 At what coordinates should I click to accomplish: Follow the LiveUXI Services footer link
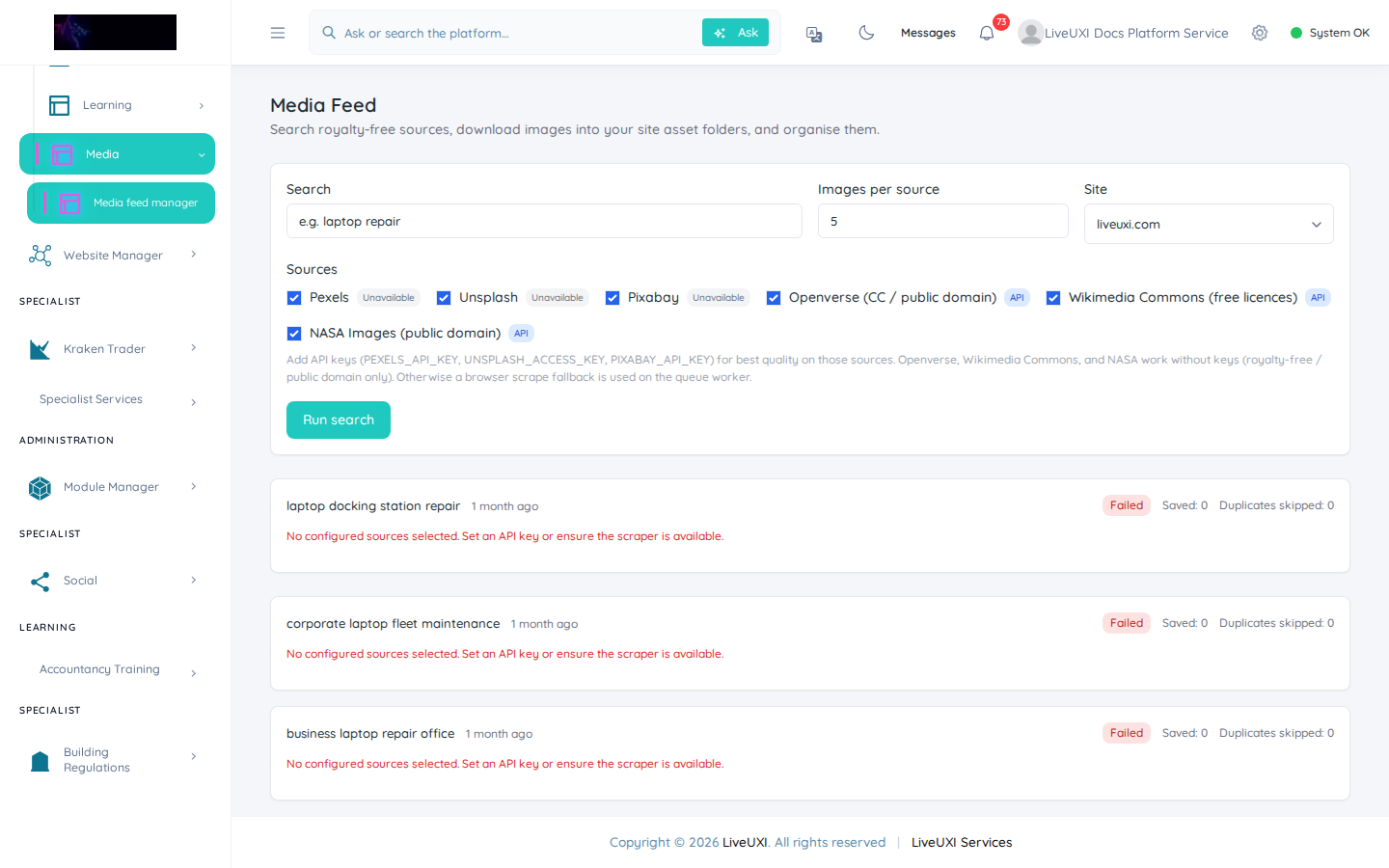click(962, 843)
